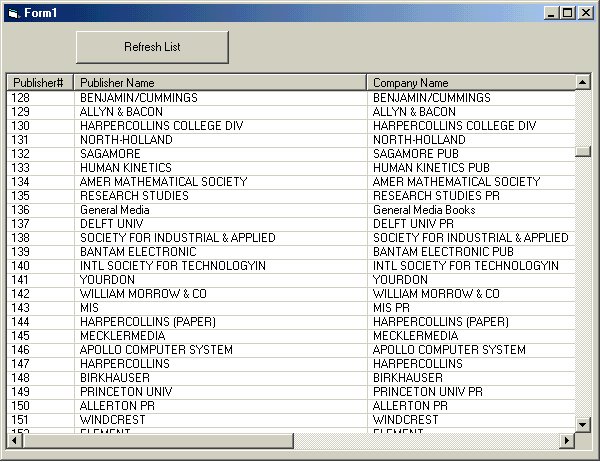Select publisher number 140

click(x=20, y=266)
